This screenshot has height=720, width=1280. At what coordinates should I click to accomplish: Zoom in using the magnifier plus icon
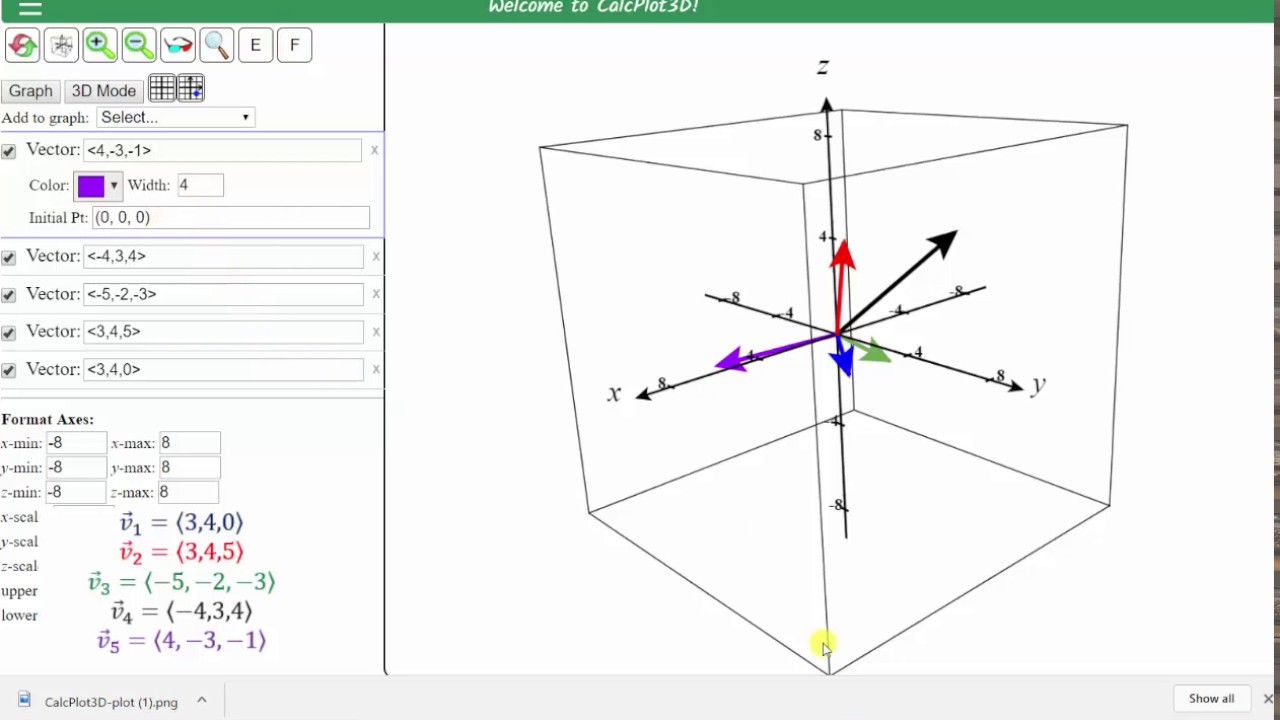tap(99, 44)
